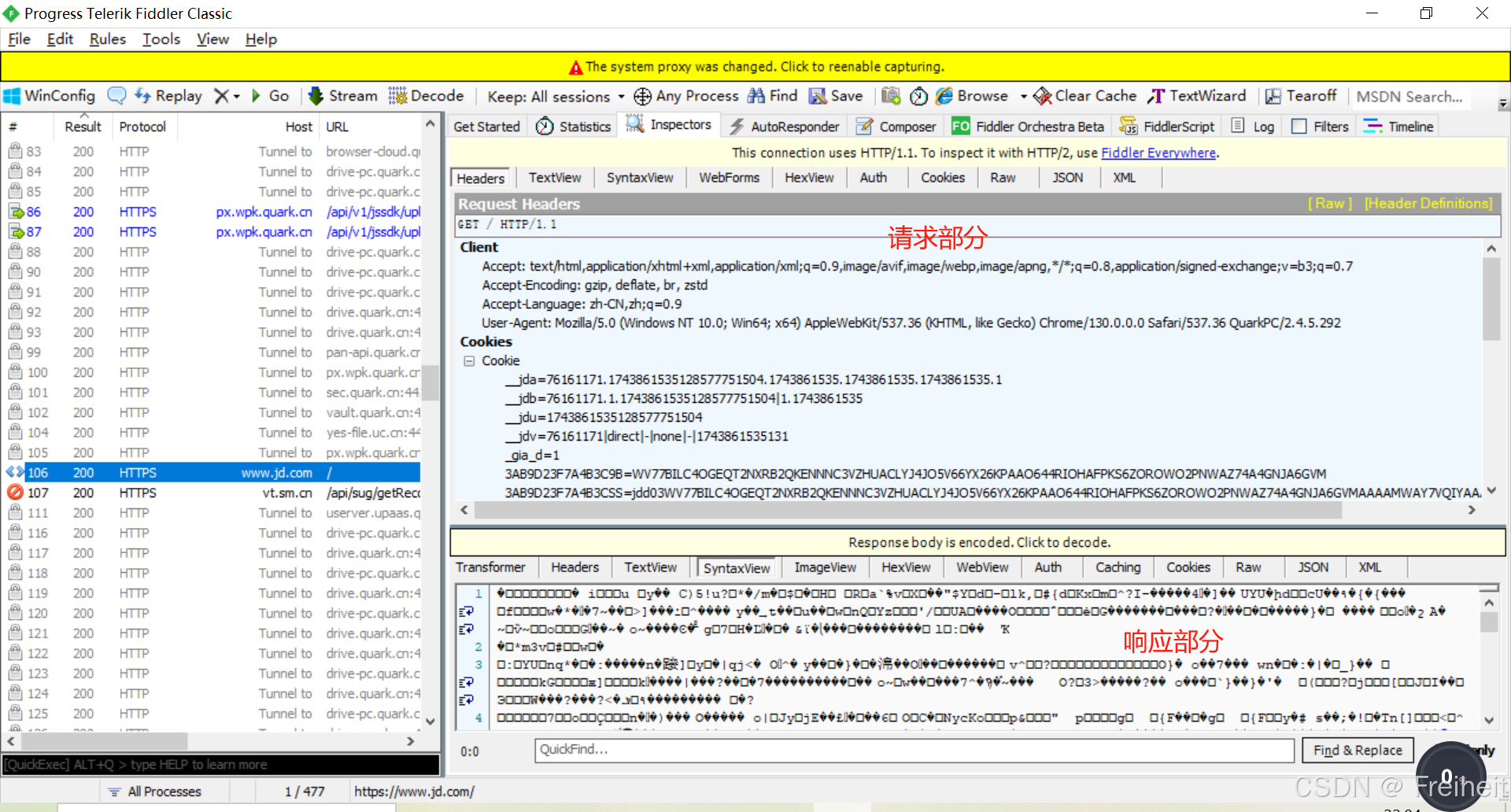Click wrap icon beside response line 1

[x=467, y=611]
